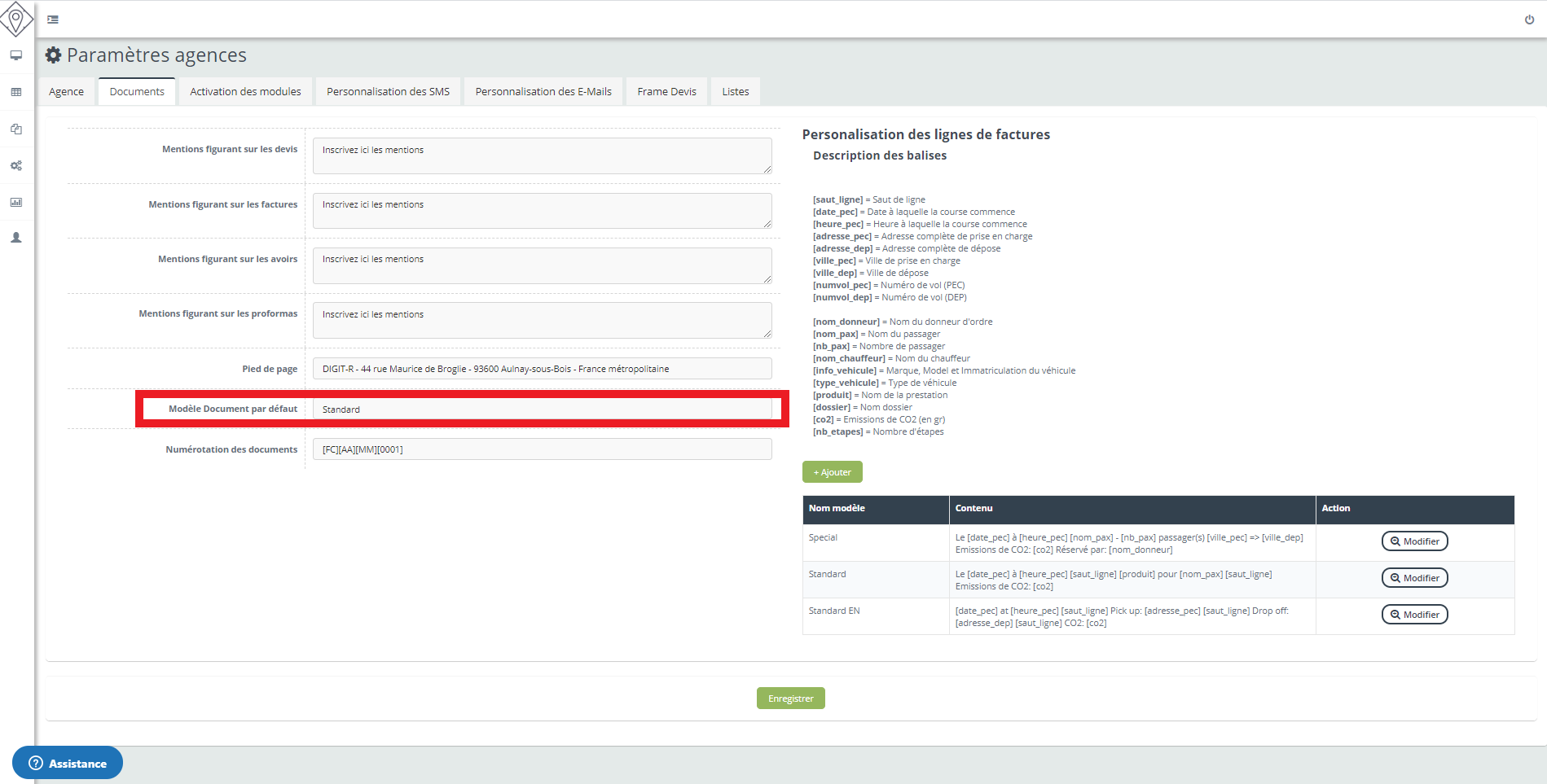Open the Frame Devis tab

[666, 92]
